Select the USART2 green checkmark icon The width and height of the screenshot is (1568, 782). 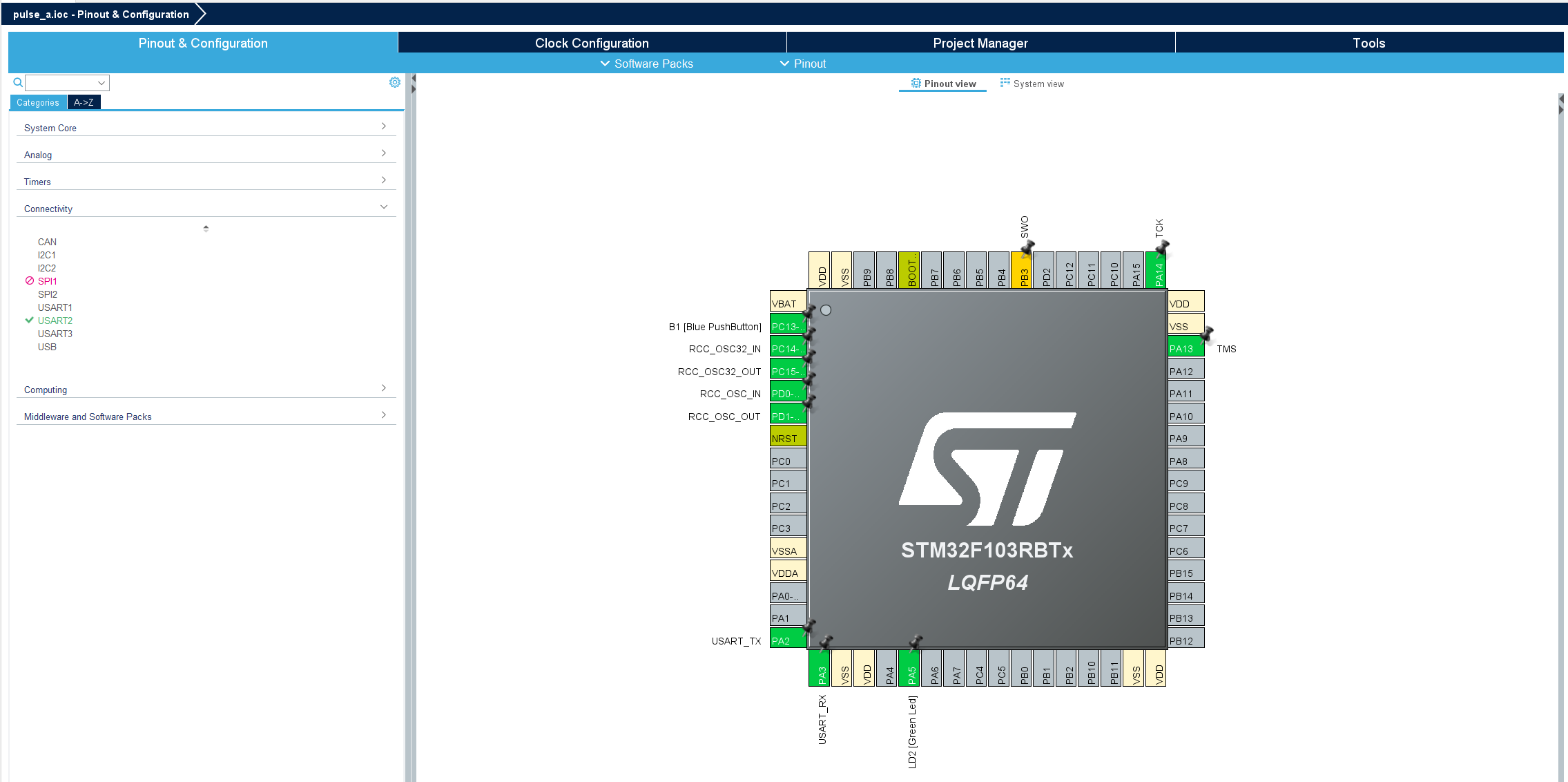[29, 321]
